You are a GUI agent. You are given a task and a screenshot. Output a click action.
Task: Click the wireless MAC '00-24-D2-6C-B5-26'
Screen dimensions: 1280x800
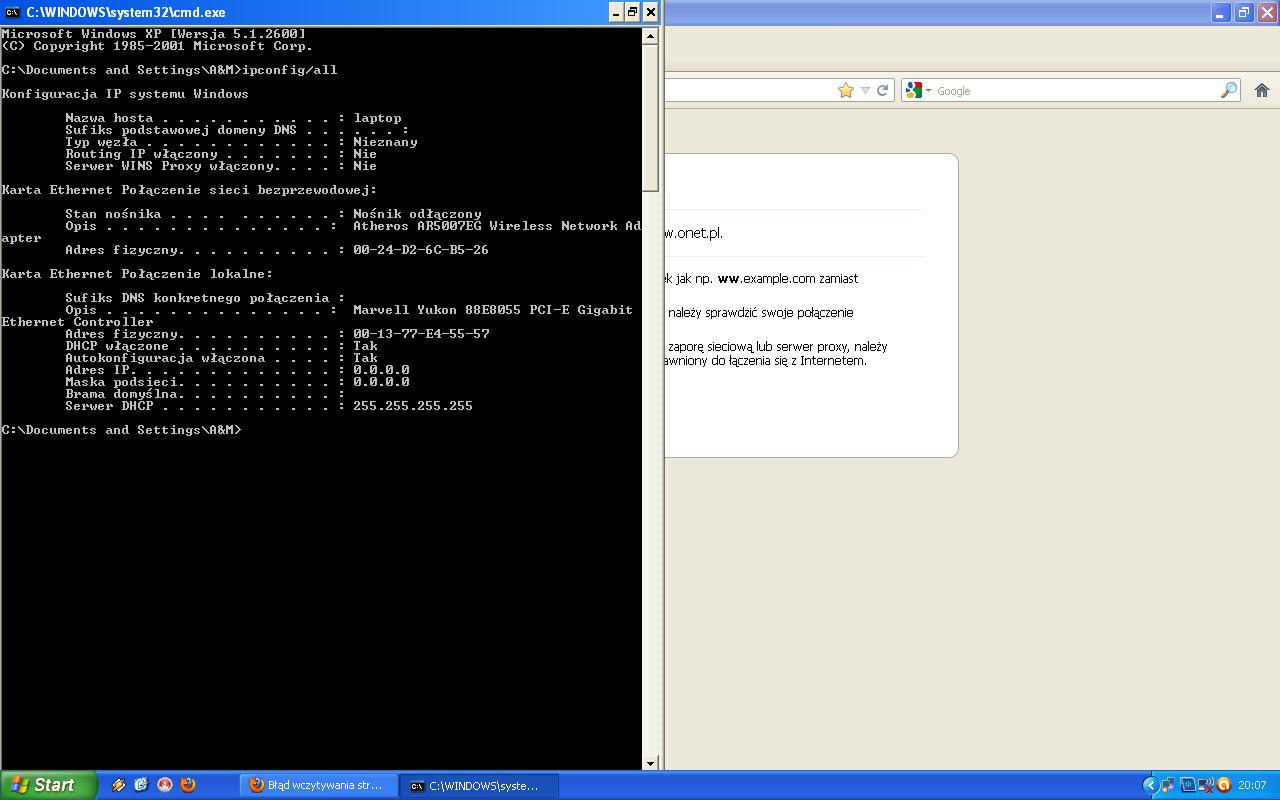coord(421,250)
